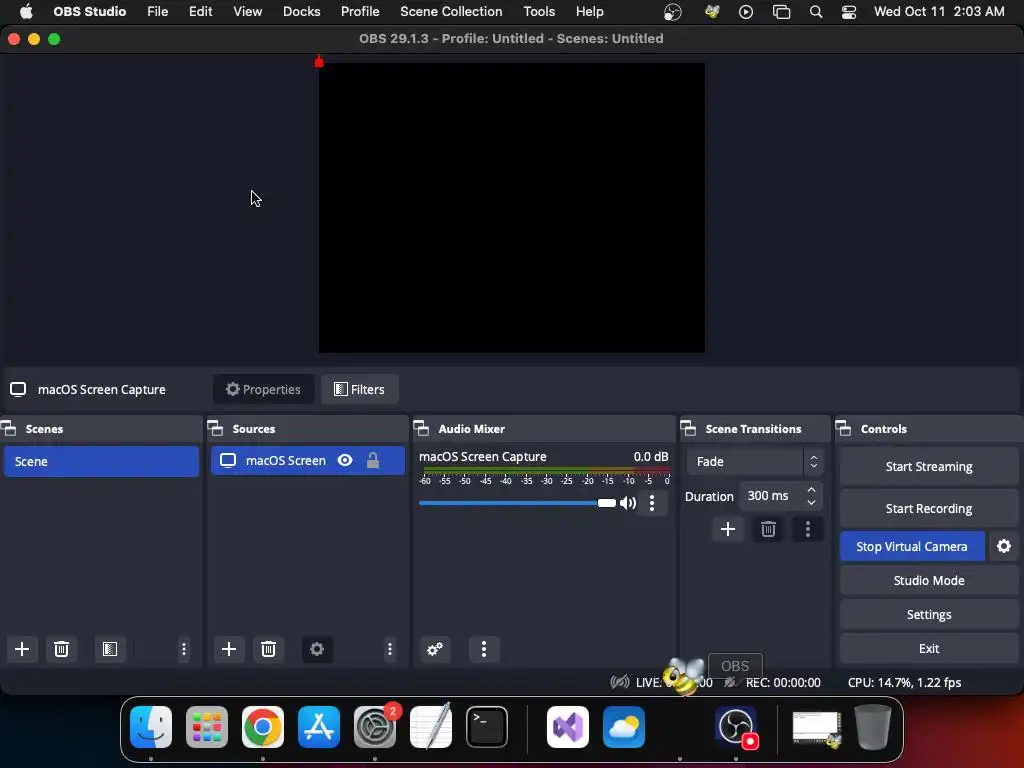
Task: Open the Fade transition dropdown
Action: (x=755, y=462)
